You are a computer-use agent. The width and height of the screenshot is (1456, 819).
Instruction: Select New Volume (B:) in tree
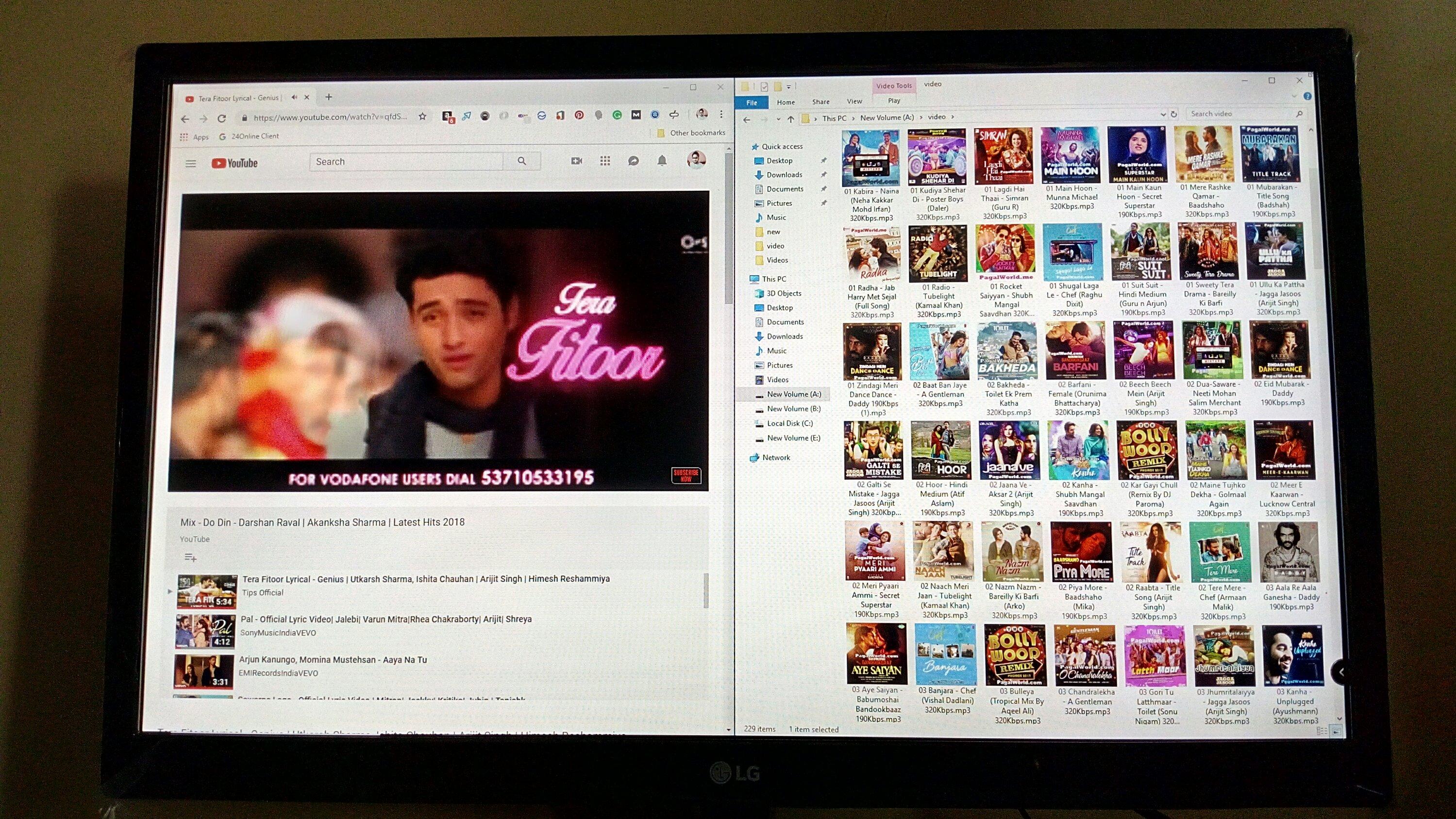(788, 409)
